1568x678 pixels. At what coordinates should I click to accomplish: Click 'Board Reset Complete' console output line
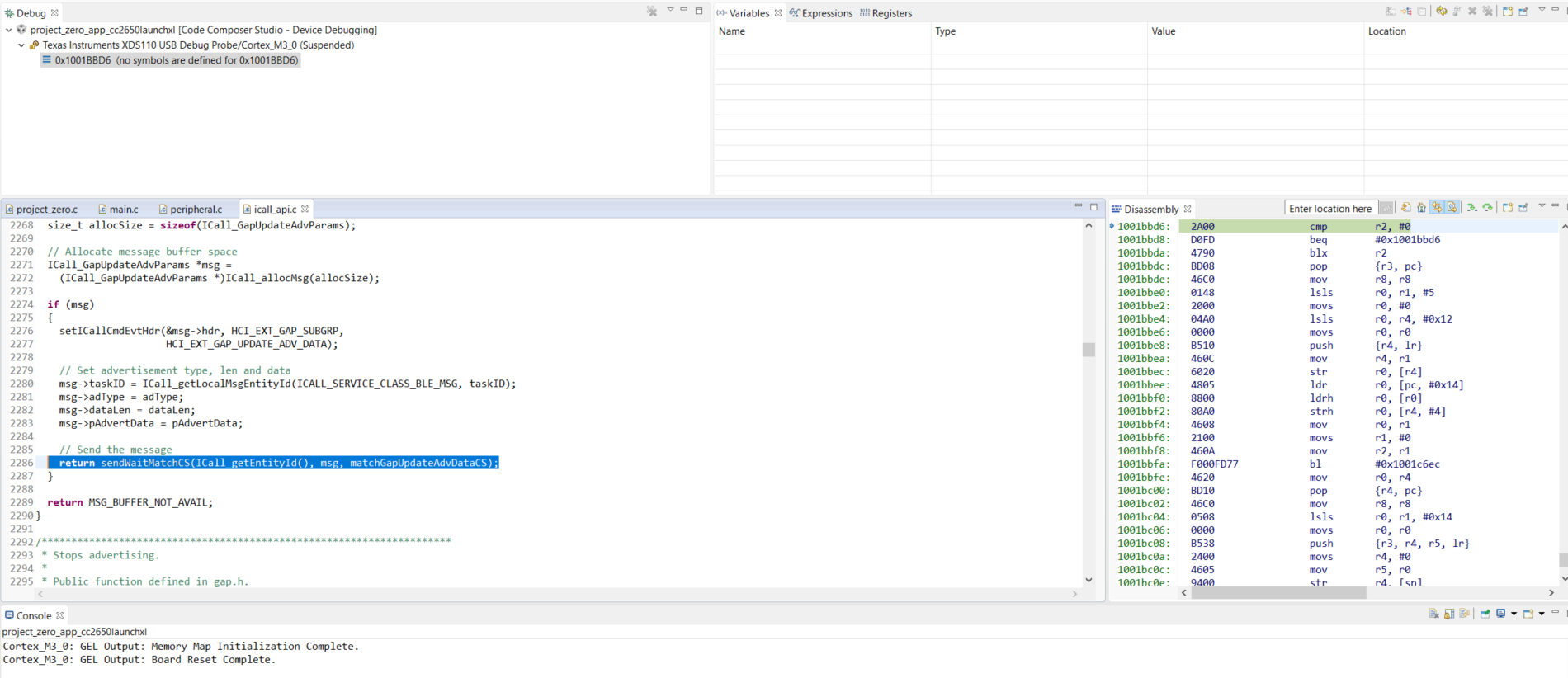139,660
